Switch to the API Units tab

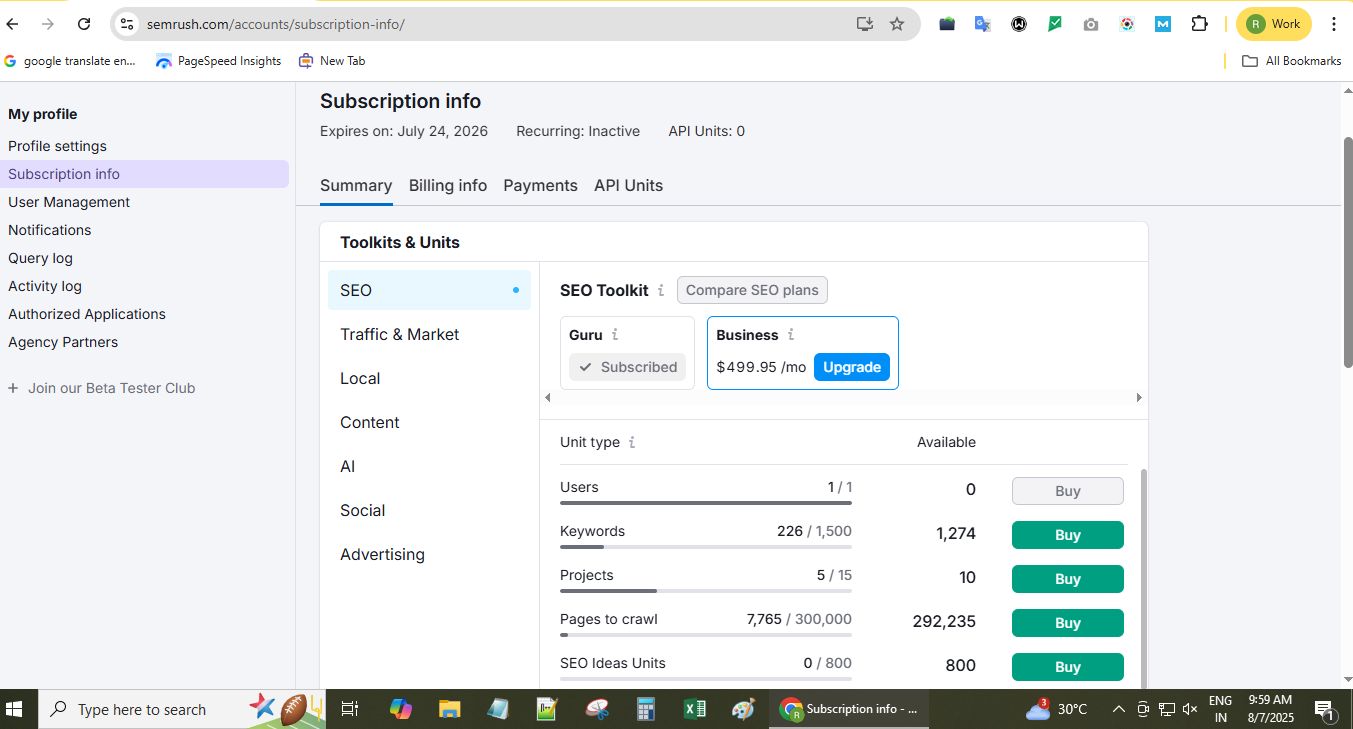click(628, 185)
